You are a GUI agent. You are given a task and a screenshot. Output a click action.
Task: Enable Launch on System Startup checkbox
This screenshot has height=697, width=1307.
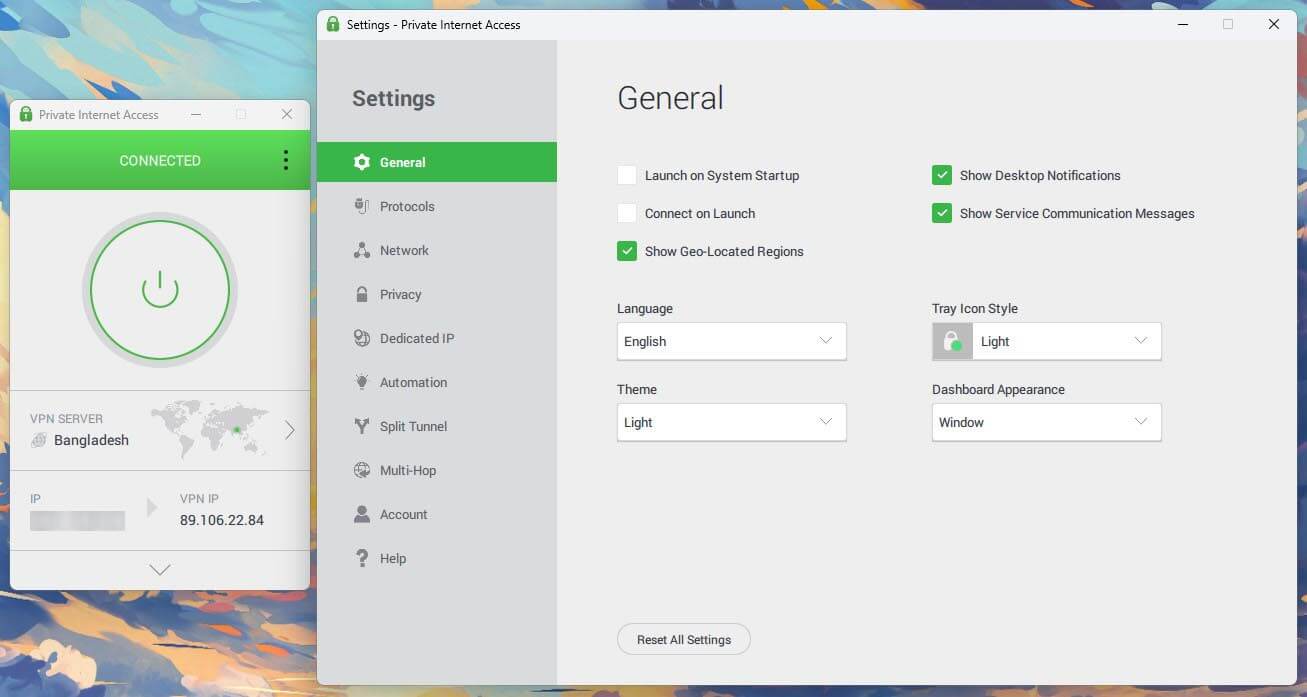pos(627,175)
